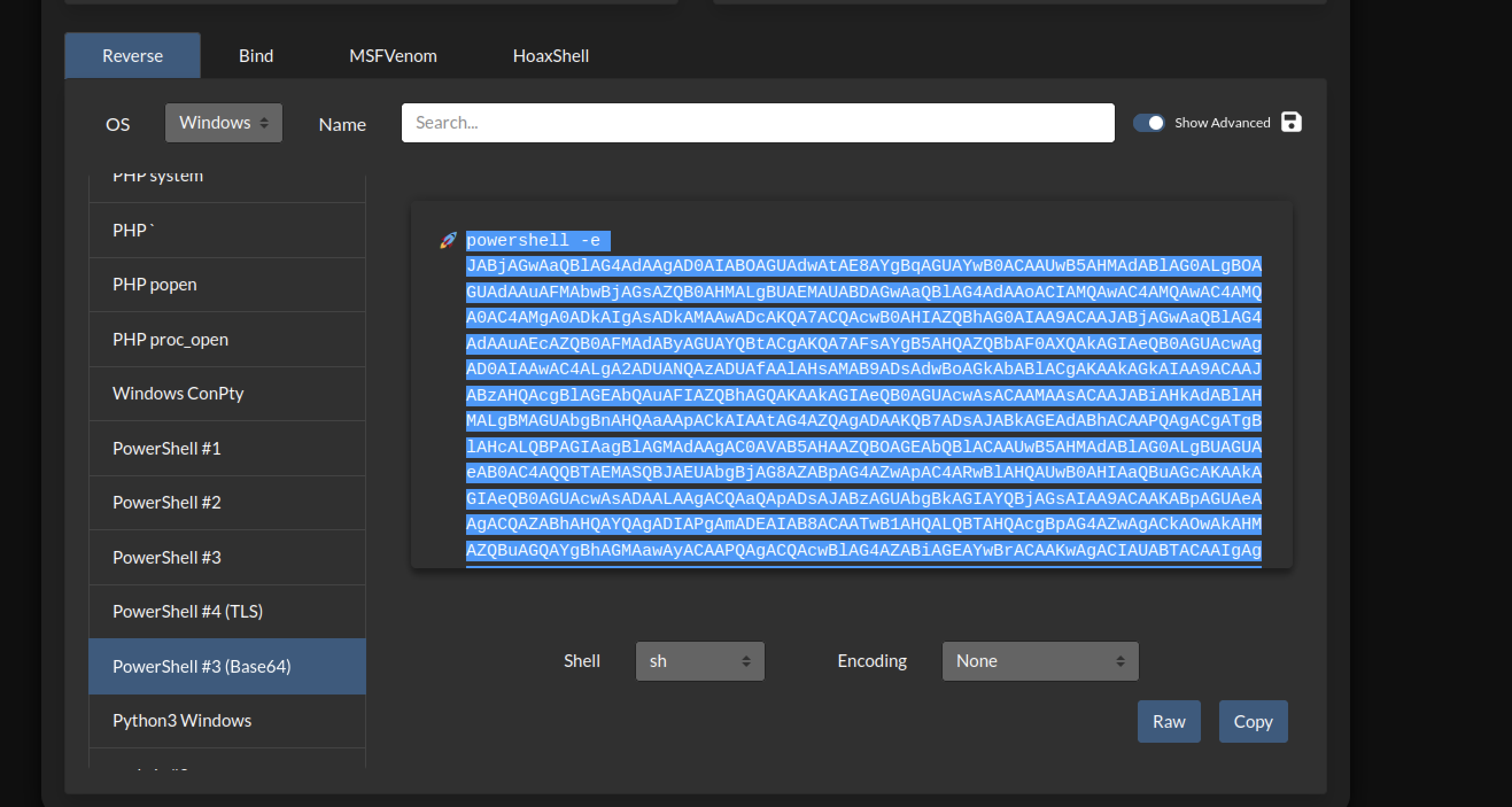Focus the Name search field
This screenshot has height=807, width=1512.
[x=757, y=123]
